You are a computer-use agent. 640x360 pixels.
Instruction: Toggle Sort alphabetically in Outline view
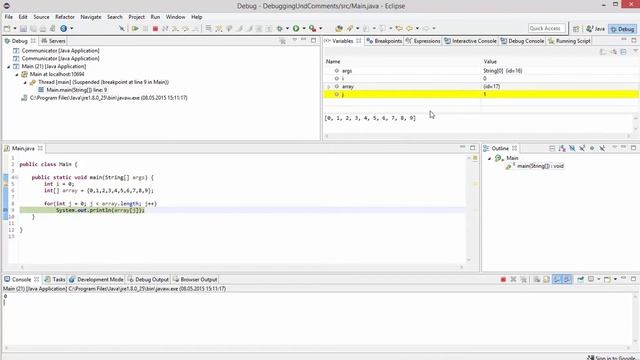[x=562, y=148]
